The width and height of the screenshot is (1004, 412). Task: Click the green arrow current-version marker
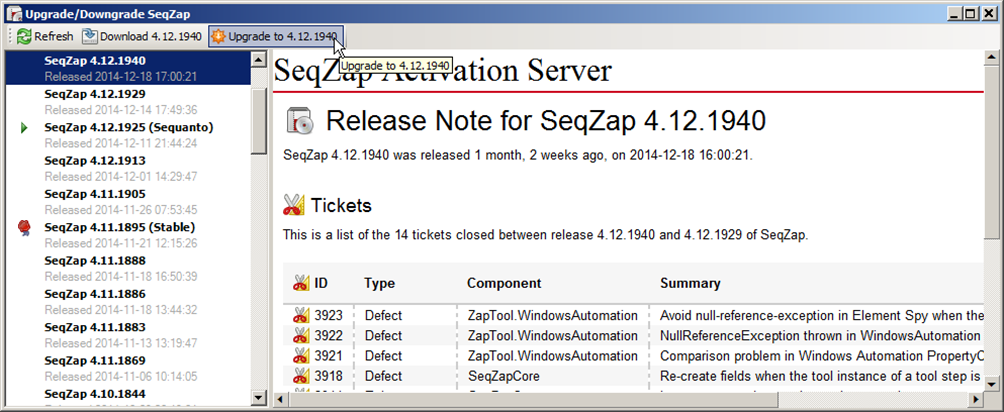[24, 128]
